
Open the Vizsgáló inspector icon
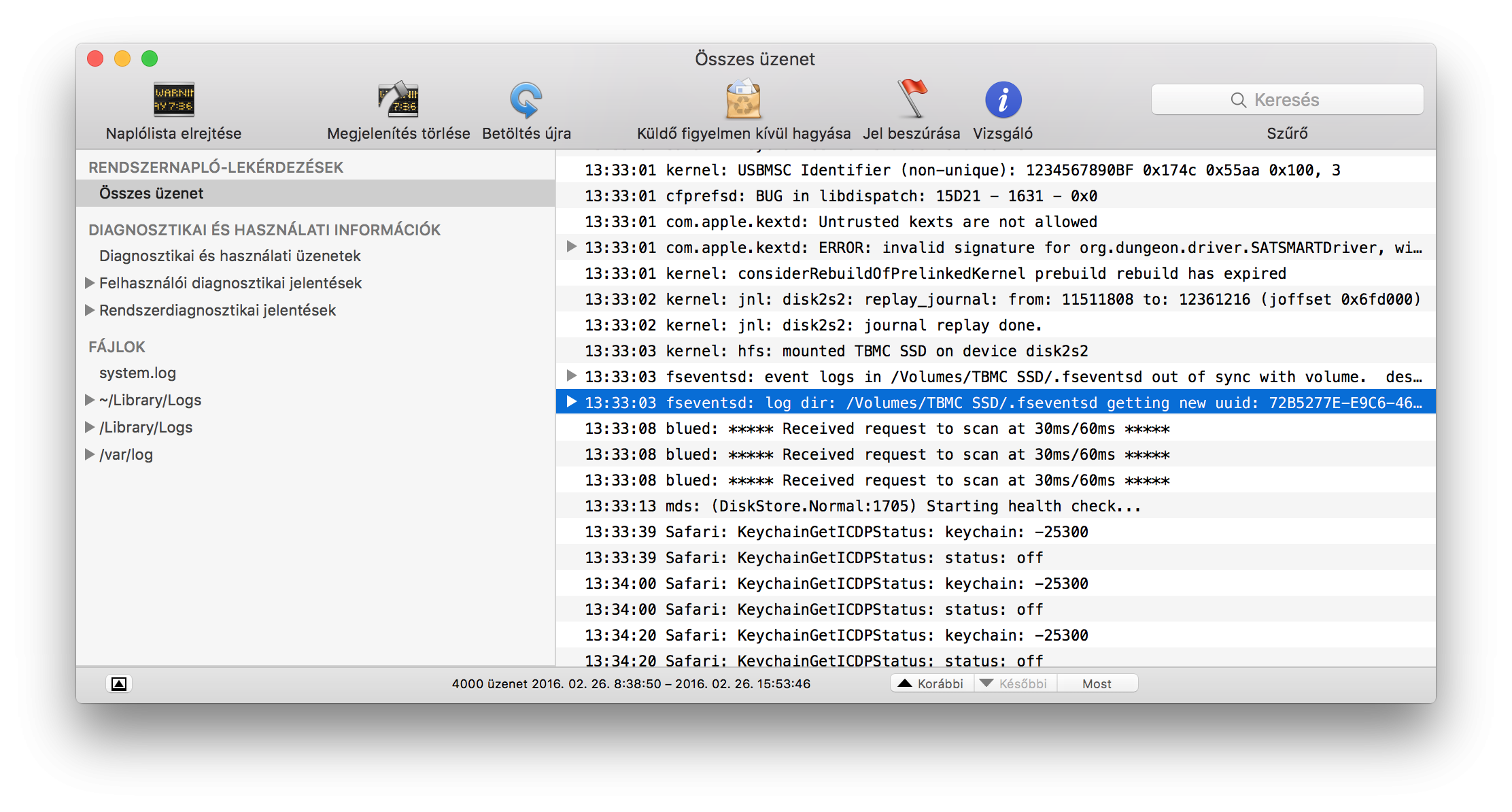point(1003,100)
